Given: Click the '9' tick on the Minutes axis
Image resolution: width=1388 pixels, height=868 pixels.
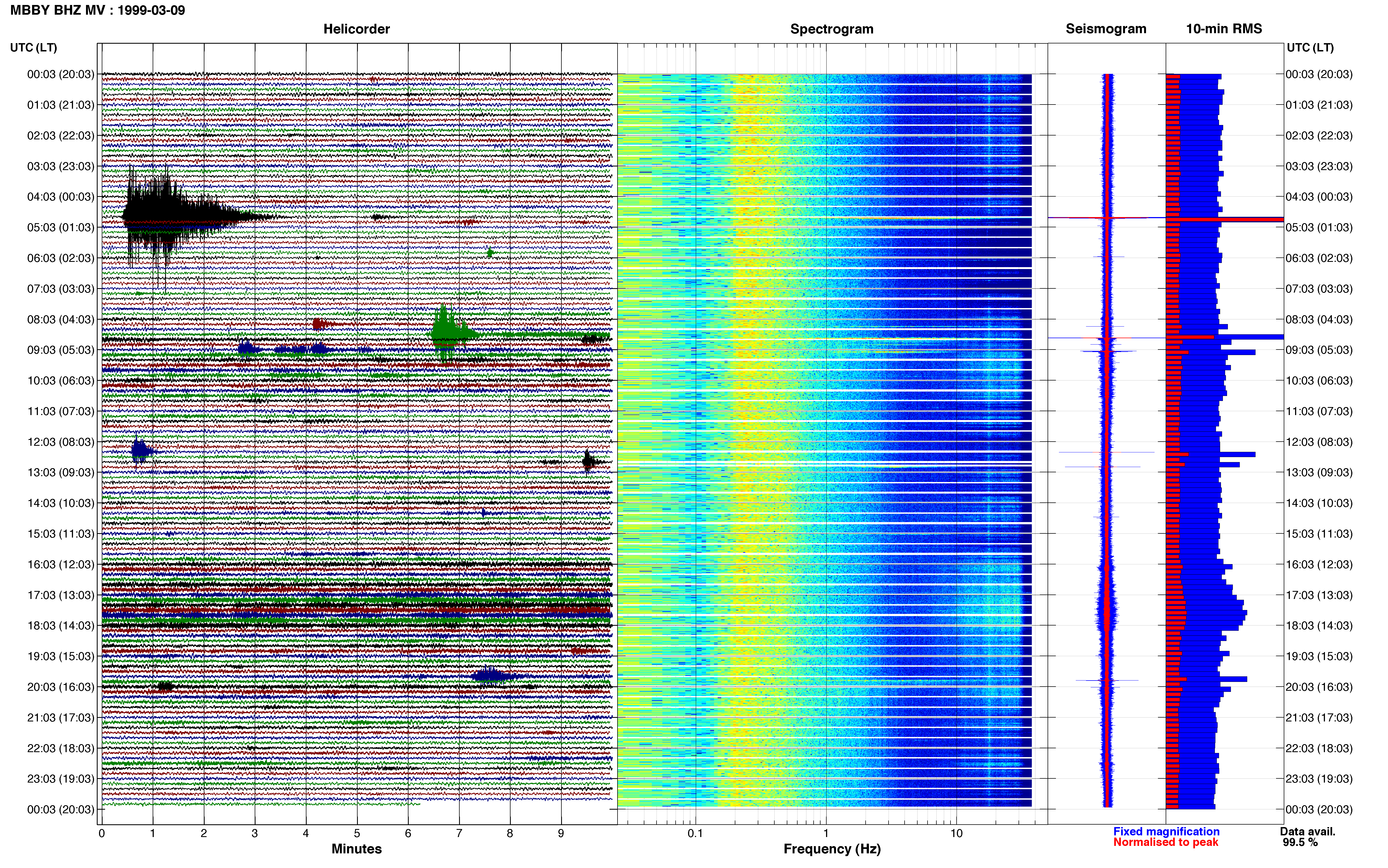Looking at the screenshot, I should pyautogui.click(x=561, y=833).
